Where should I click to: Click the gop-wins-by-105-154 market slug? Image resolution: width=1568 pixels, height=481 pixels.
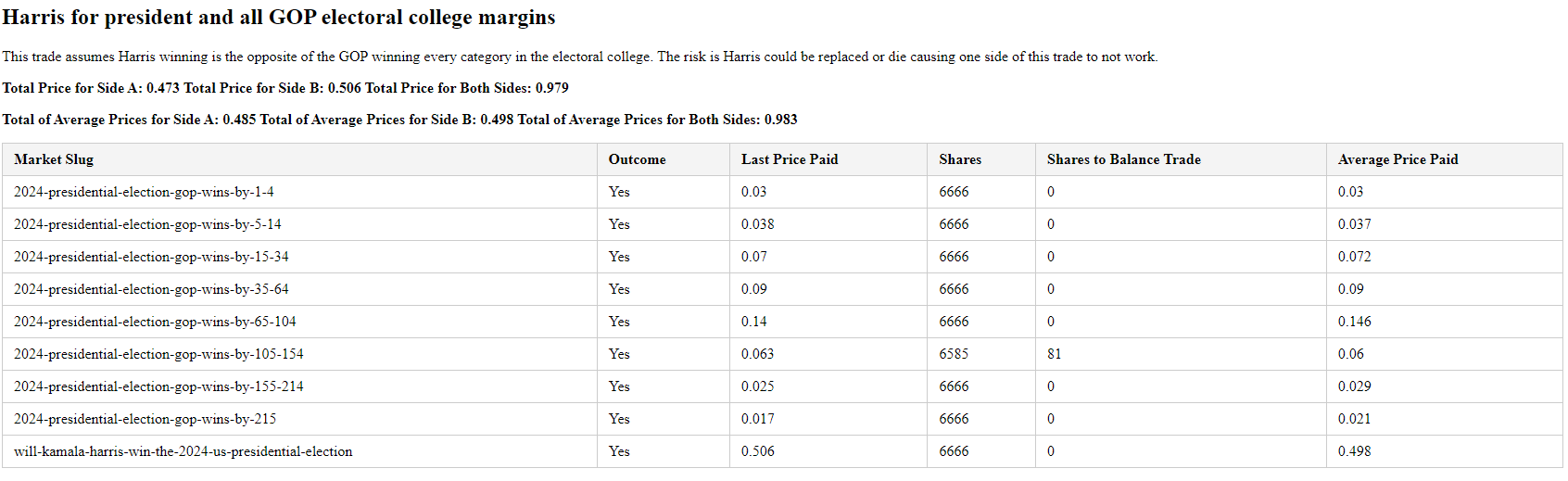click(158, 354)
